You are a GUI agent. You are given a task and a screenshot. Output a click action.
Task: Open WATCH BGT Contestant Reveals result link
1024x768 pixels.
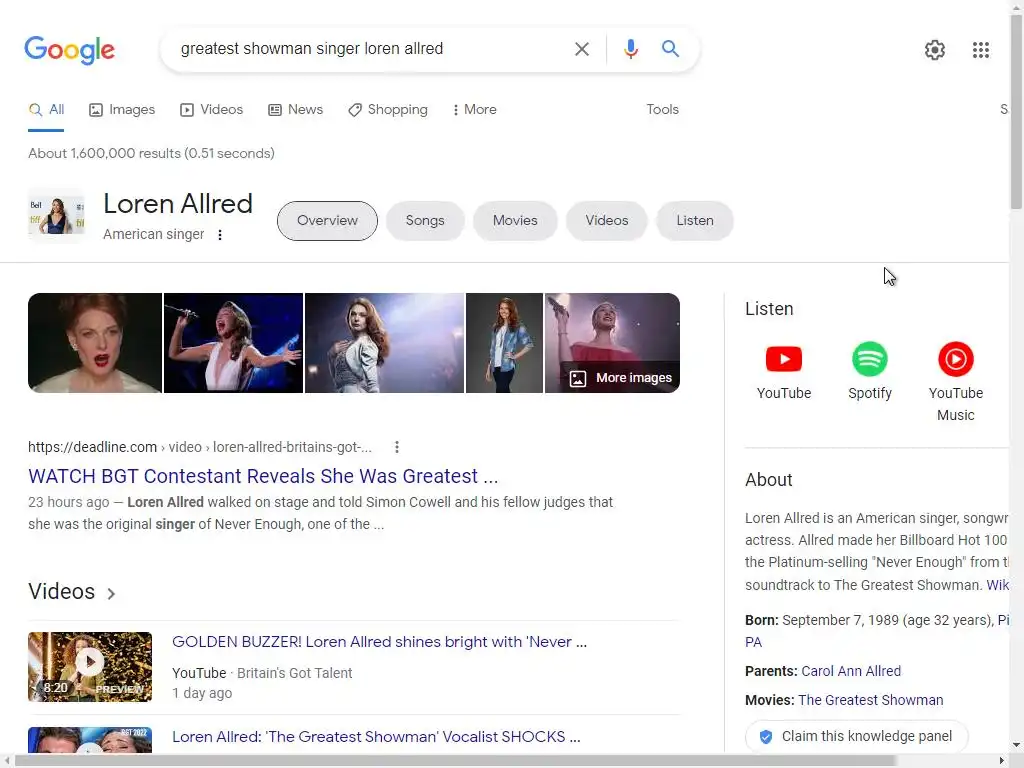[x=263, y=476]
